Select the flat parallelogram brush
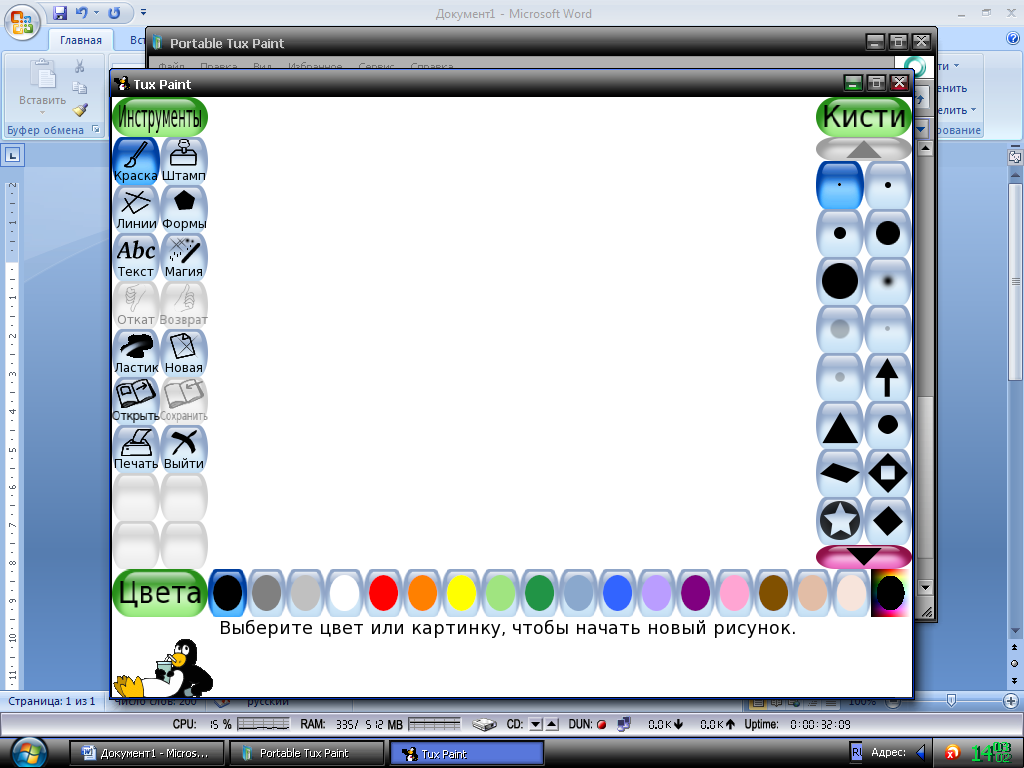The height and width of the screenshot is (768, 1024). point(840,473)
